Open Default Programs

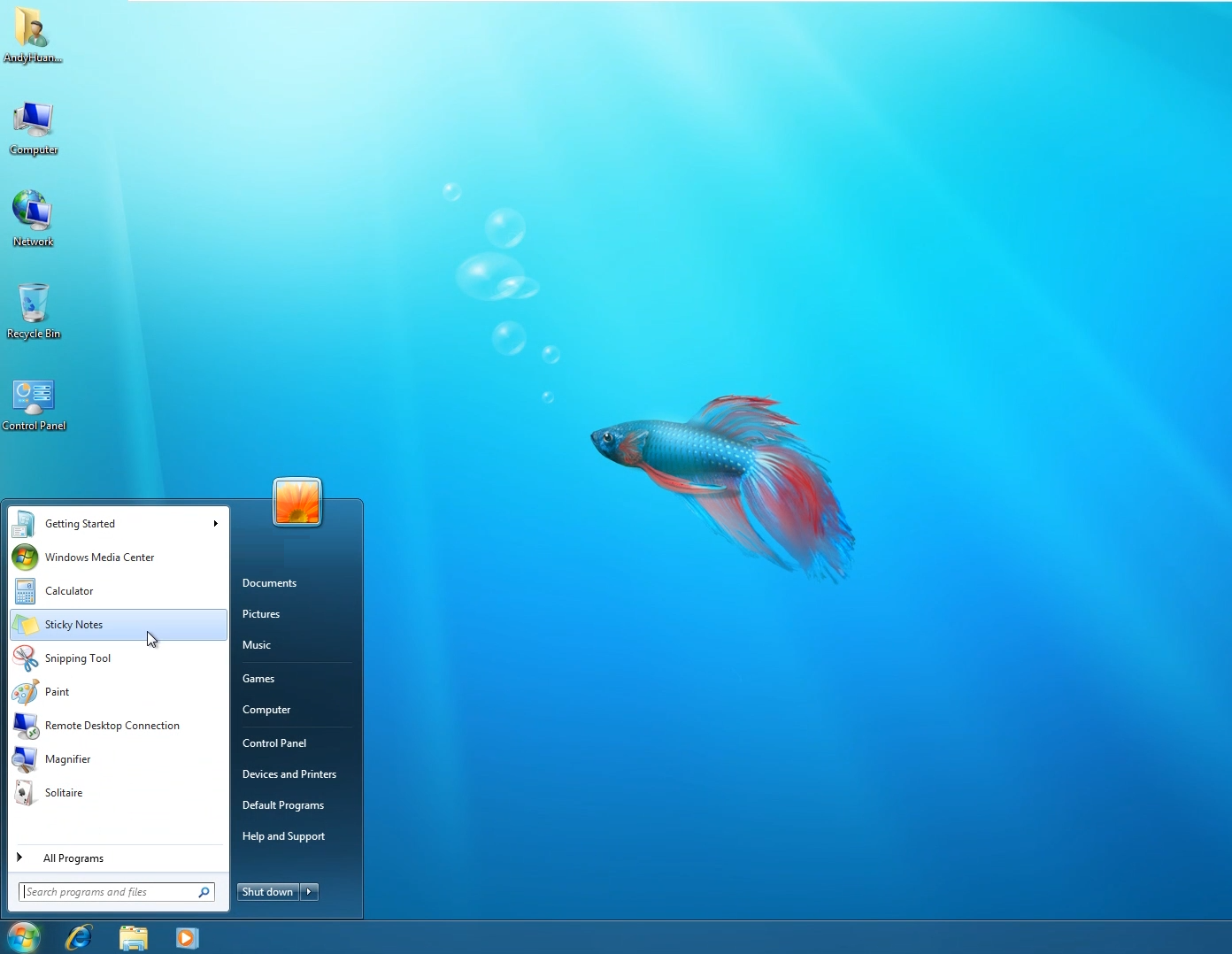pyautogui.click(x=283, y=805)
